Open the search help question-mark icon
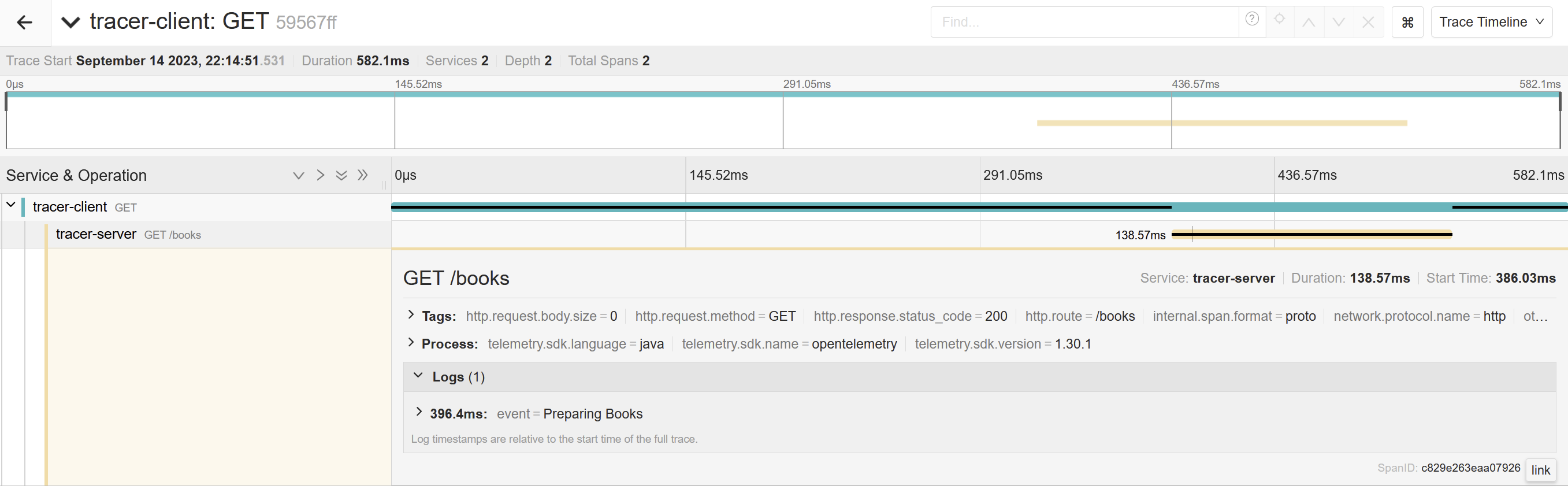The width and height of the screenshot is (1568, 489). [x=1251, y=20]
